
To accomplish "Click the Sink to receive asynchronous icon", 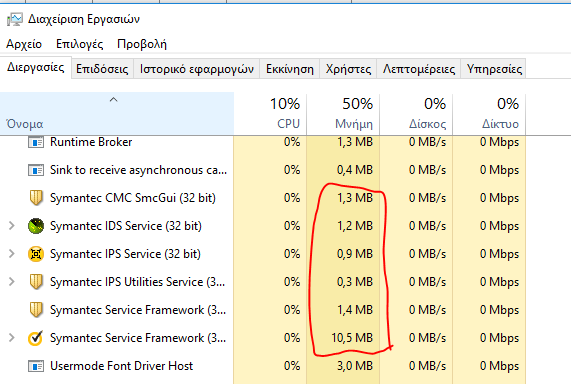I will [x=36, y=170].
